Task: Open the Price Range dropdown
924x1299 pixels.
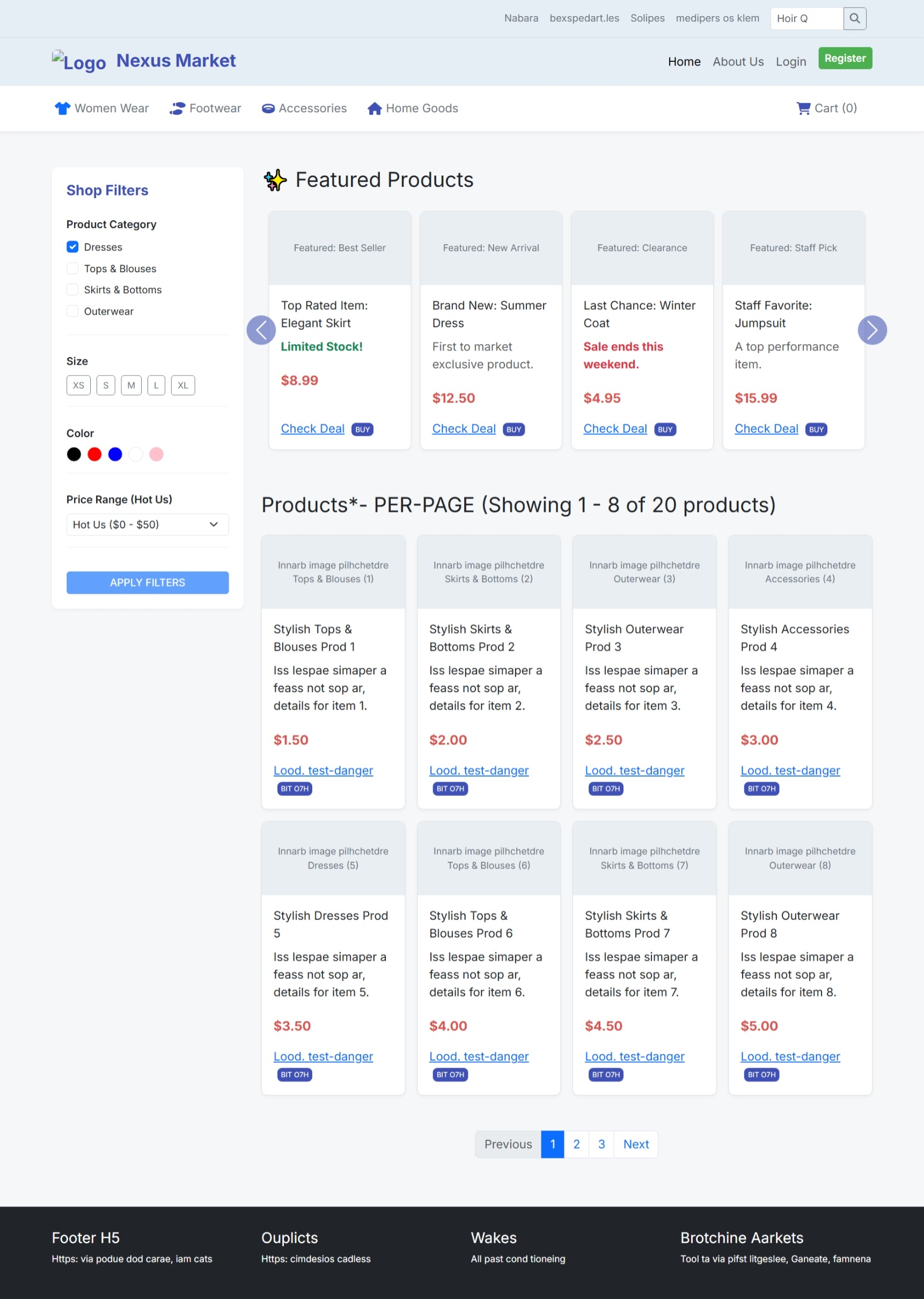Action: [148, 524]
